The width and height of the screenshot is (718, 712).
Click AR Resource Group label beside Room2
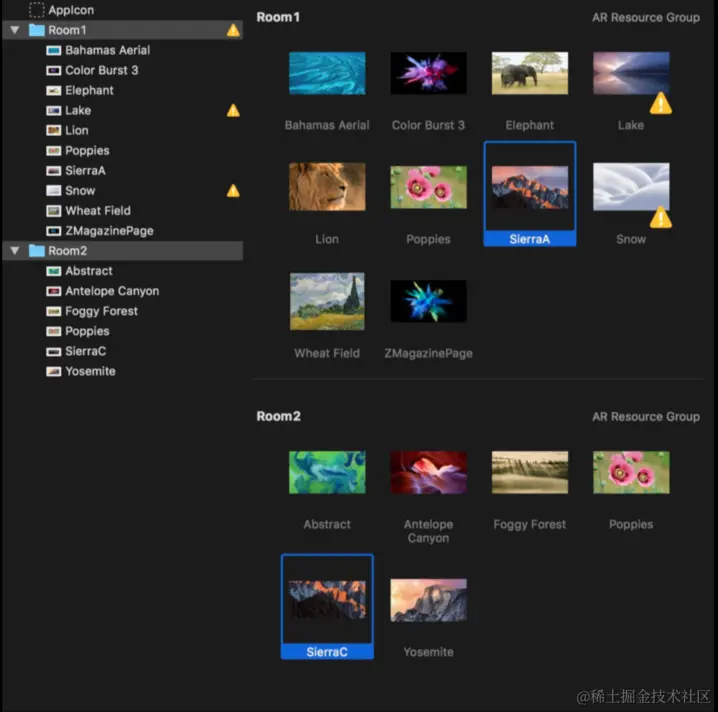coord(646,417)
